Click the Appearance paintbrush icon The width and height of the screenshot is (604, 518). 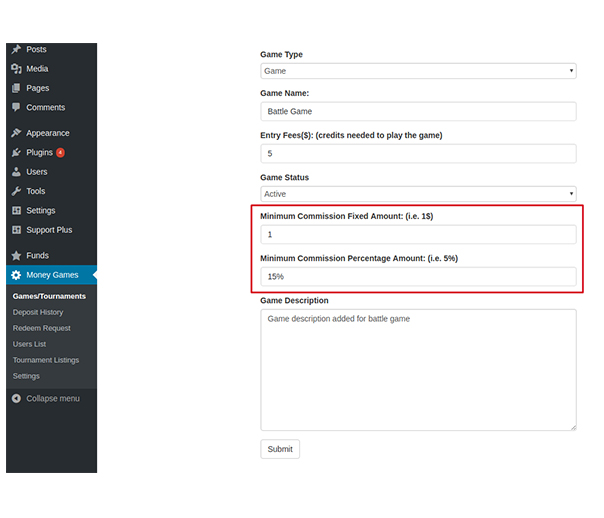[16, 133]
